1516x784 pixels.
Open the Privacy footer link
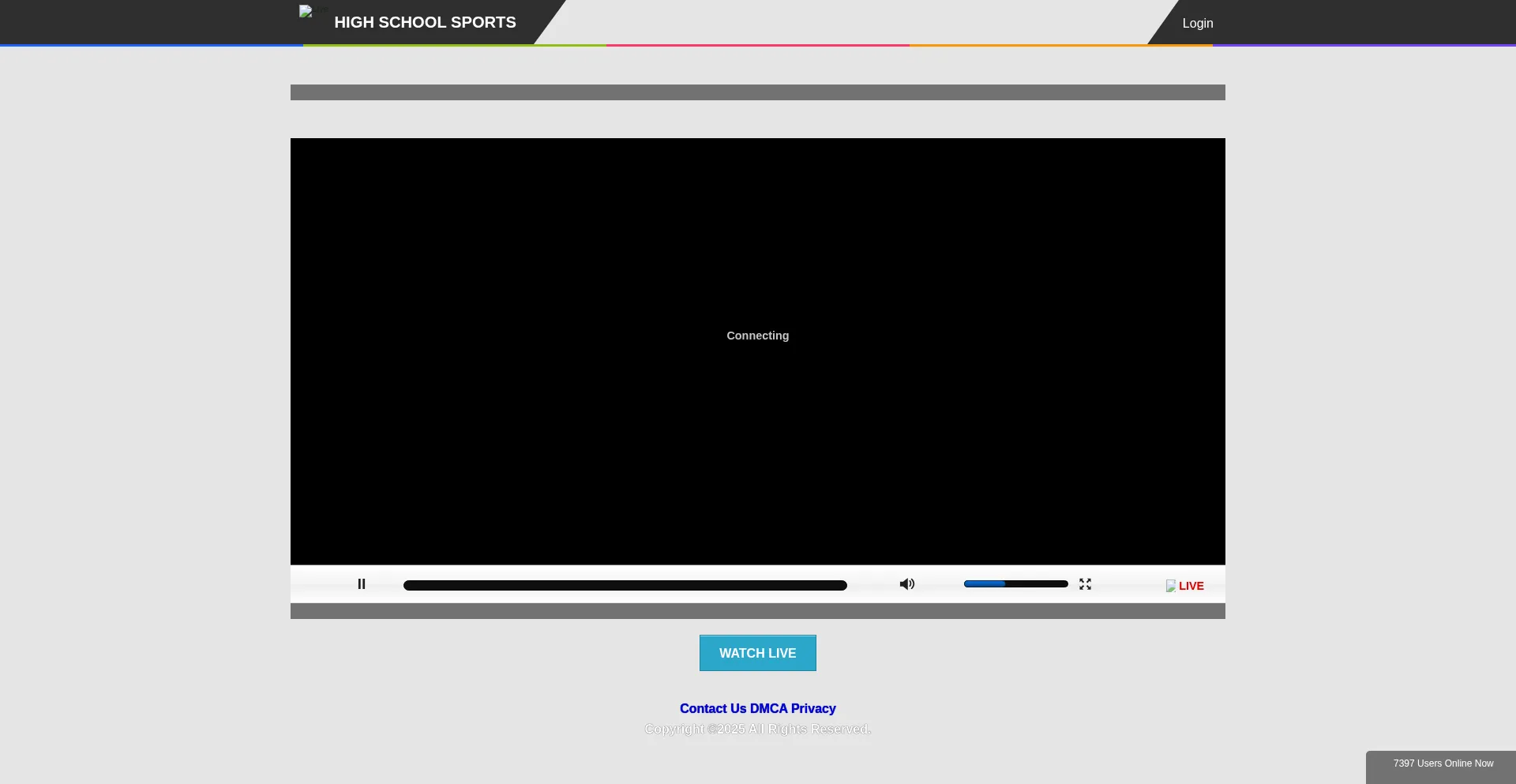pyautogui.click(x=813, y=709)
